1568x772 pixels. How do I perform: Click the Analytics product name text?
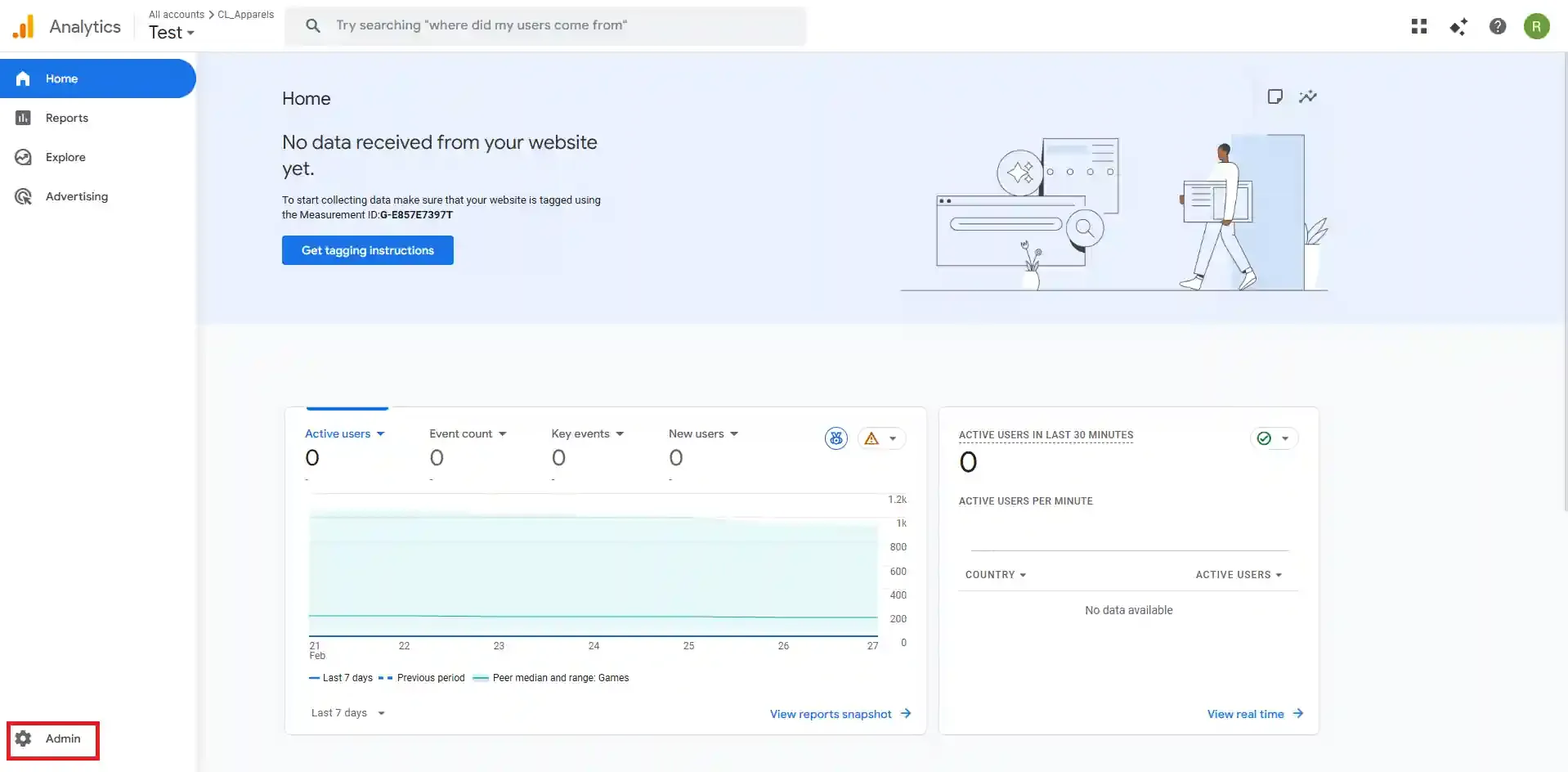(x=85, y=26)
